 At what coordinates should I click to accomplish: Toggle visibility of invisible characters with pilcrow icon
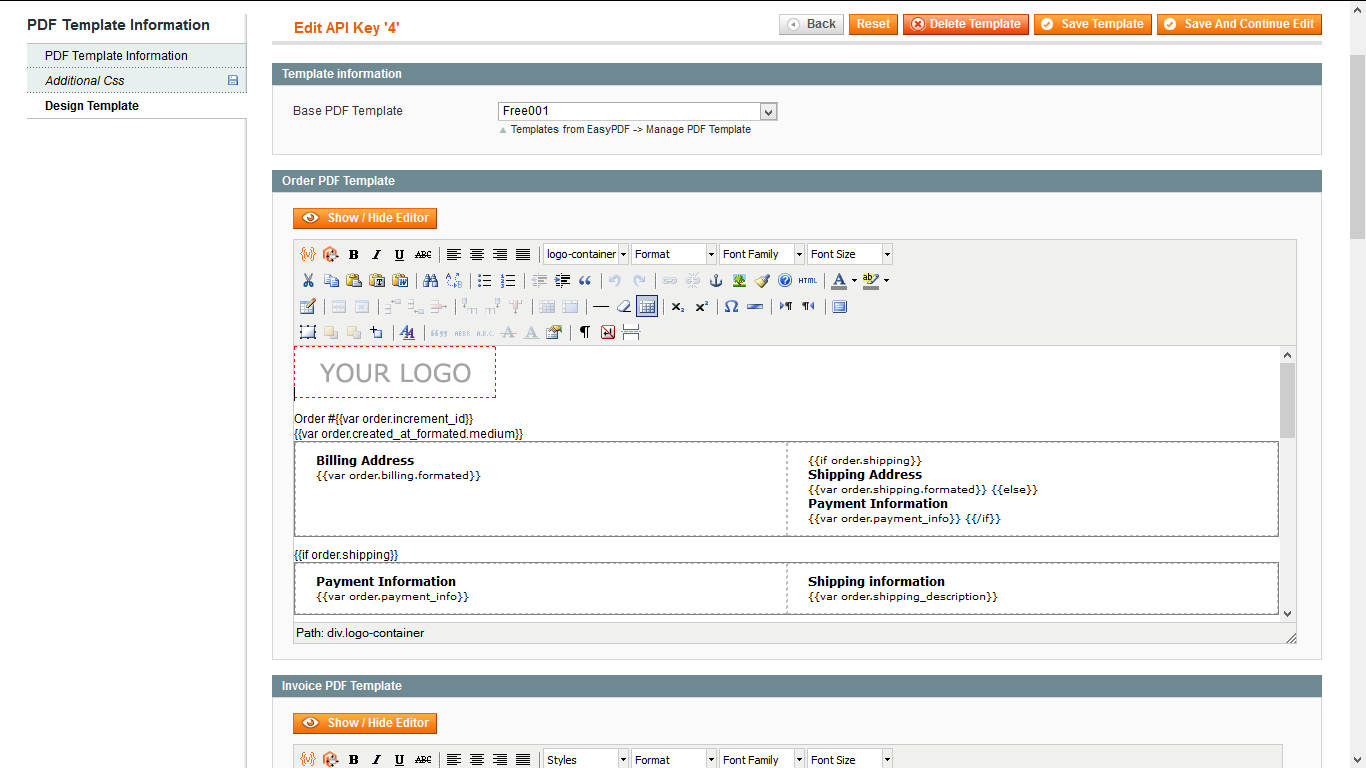[x=582, y=332]
